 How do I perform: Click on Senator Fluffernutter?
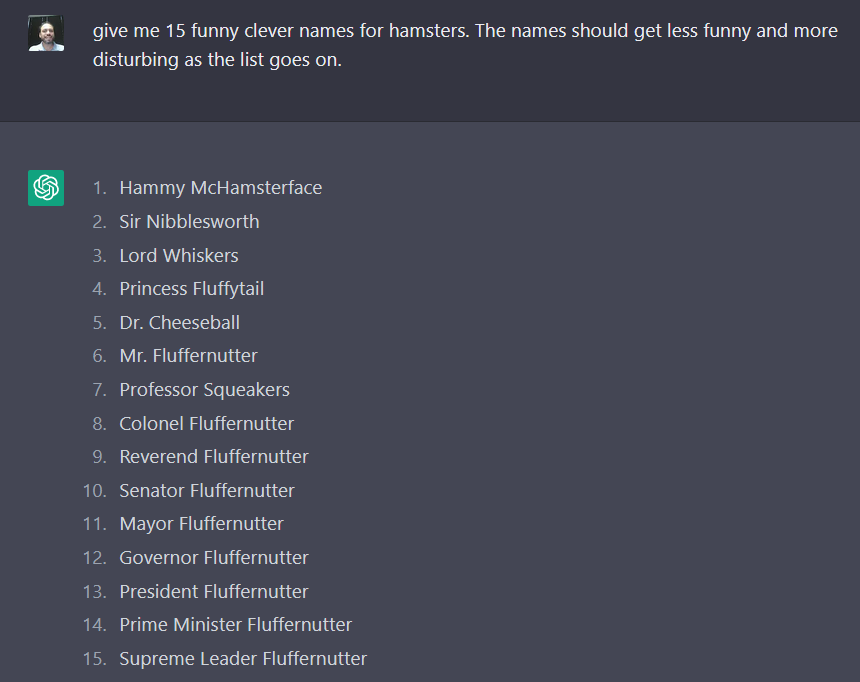click(x=207, y=491)
